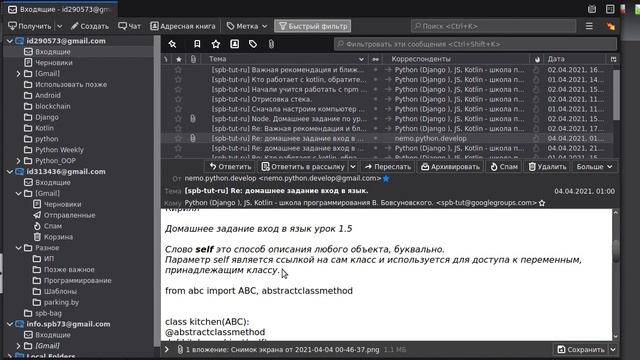Screen dimensions: 640x360
Task: Star the Отрисовка стека message
Action: [178, 99]
